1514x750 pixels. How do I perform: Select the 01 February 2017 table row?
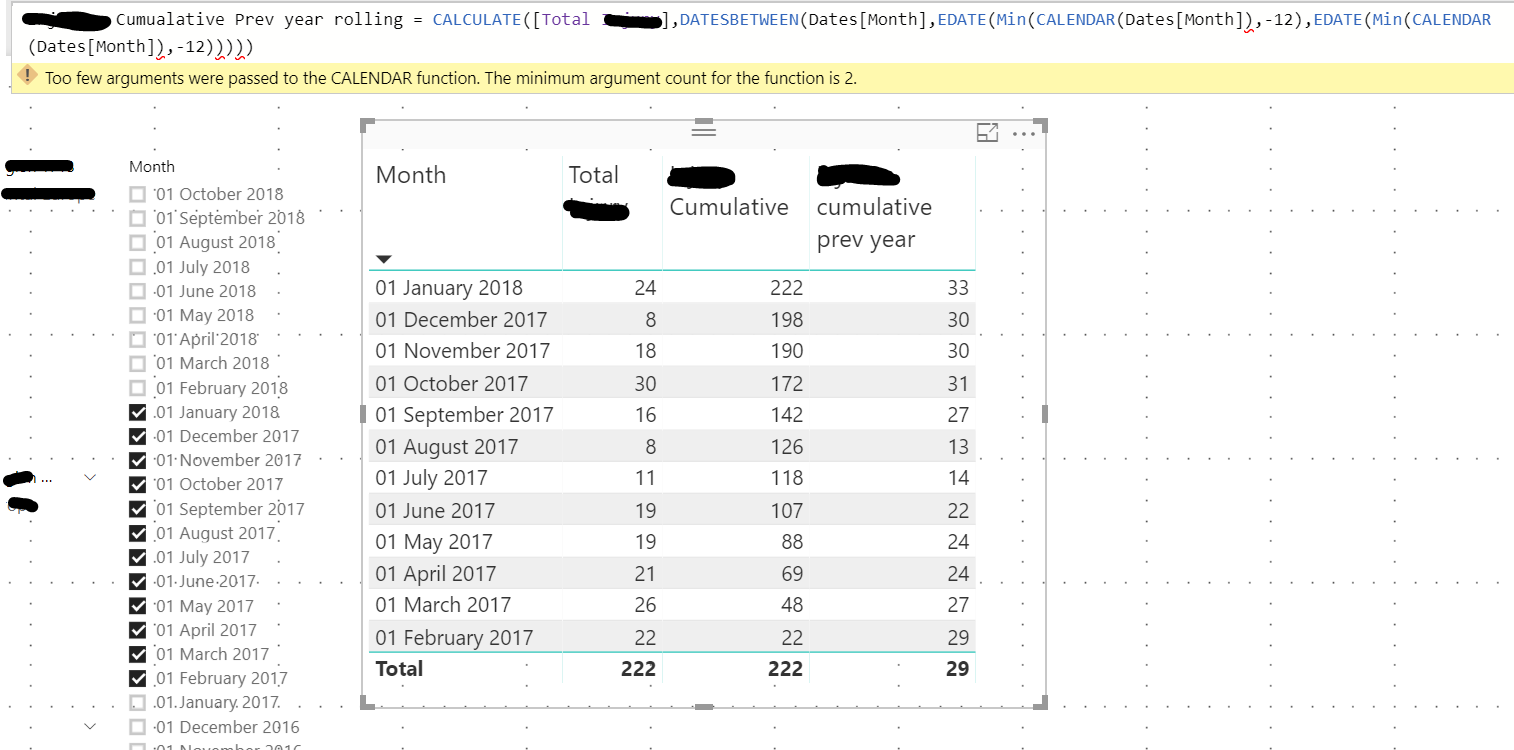pyautogui.click(x=672, y=637)
